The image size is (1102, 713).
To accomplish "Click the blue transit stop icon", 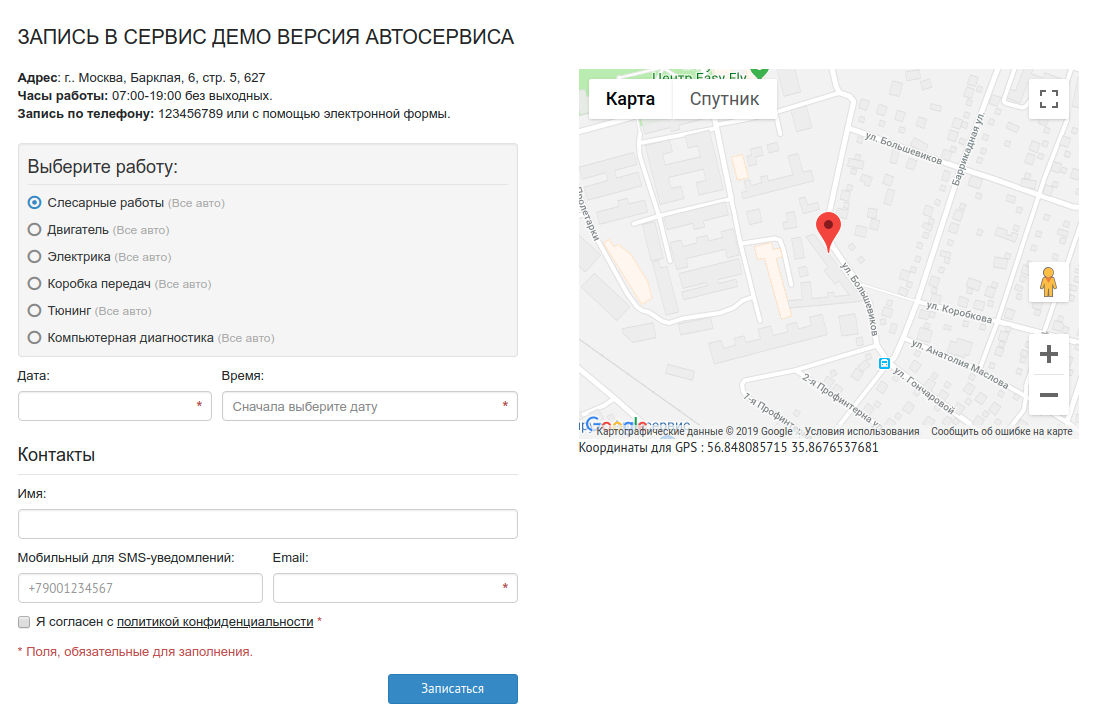I will point(883,363).
